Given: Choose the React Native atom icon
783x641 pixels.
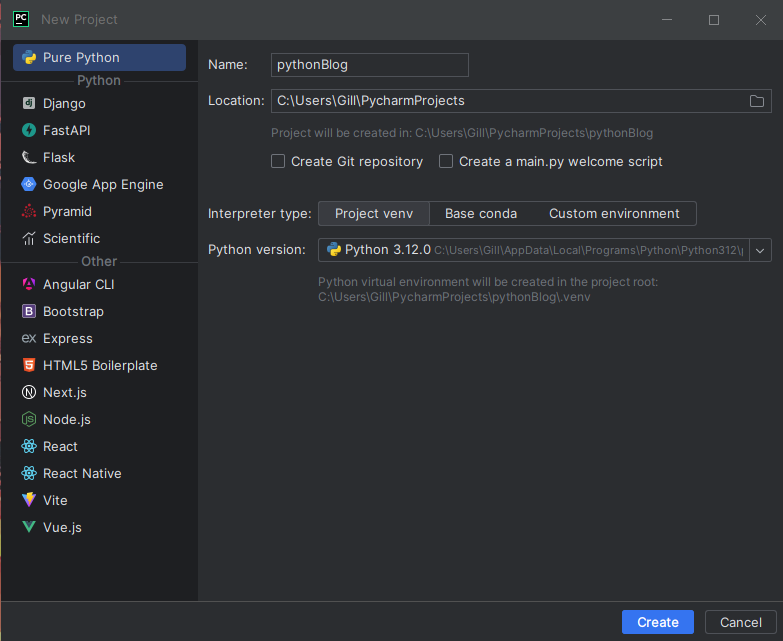Looking at the screenshot, I should (x=29, y=473).
